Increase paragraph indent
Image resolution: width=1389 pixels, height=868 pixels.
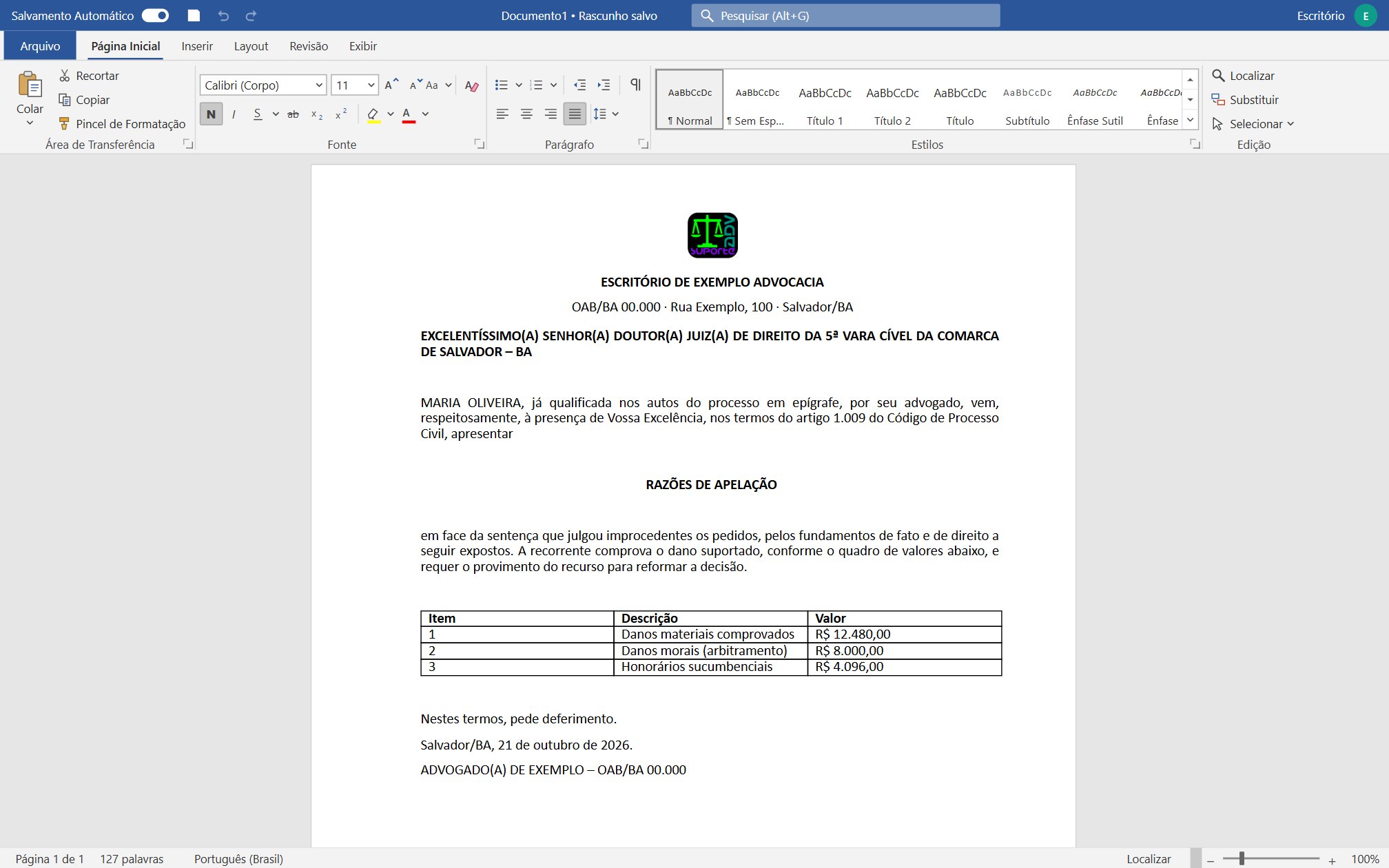pos(604,85)
